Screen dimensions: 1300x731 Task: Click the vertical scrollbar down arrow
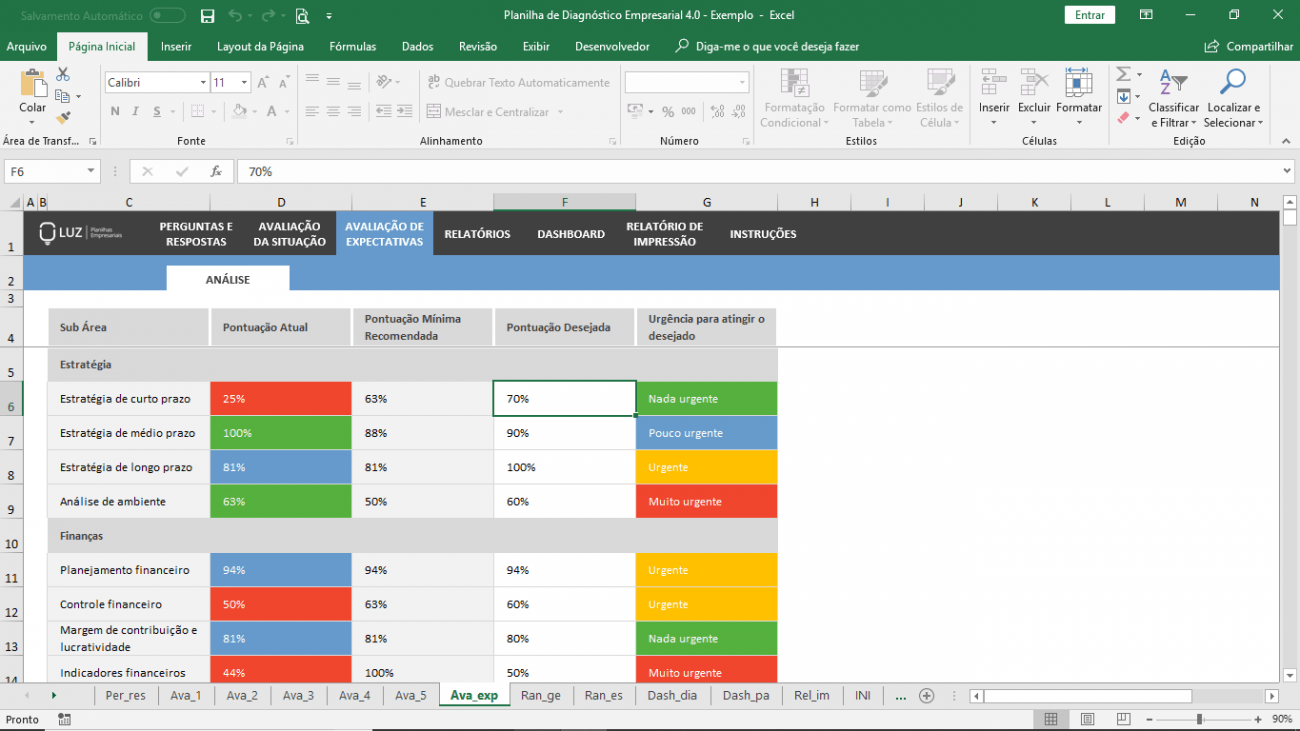[1289, 675]
